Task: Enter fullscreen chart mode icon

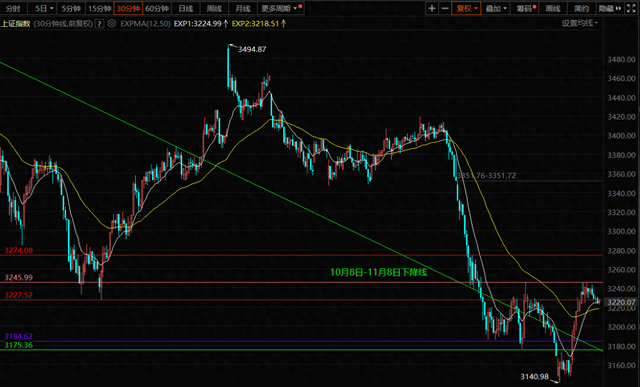Action: point(631,8)
